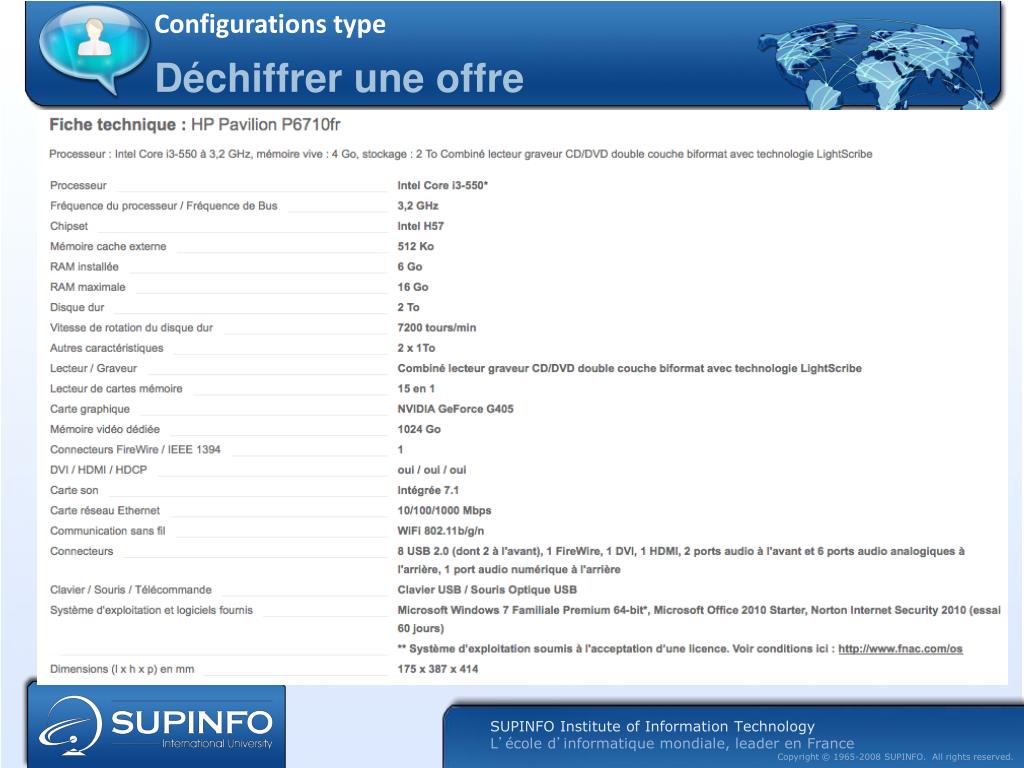Click the 'Déchiffrer une offre' title
Image resolution: width=1024 pixels, height=768 pixels.
point(339,78)
